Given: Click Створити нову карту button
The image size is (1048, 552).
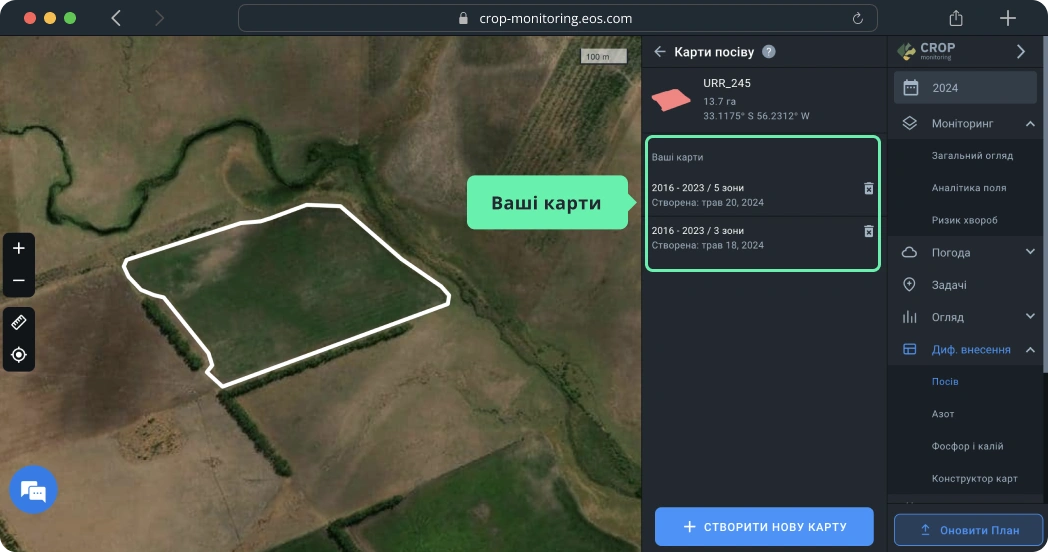Looking at the screenshot, I should click(764, 527).
